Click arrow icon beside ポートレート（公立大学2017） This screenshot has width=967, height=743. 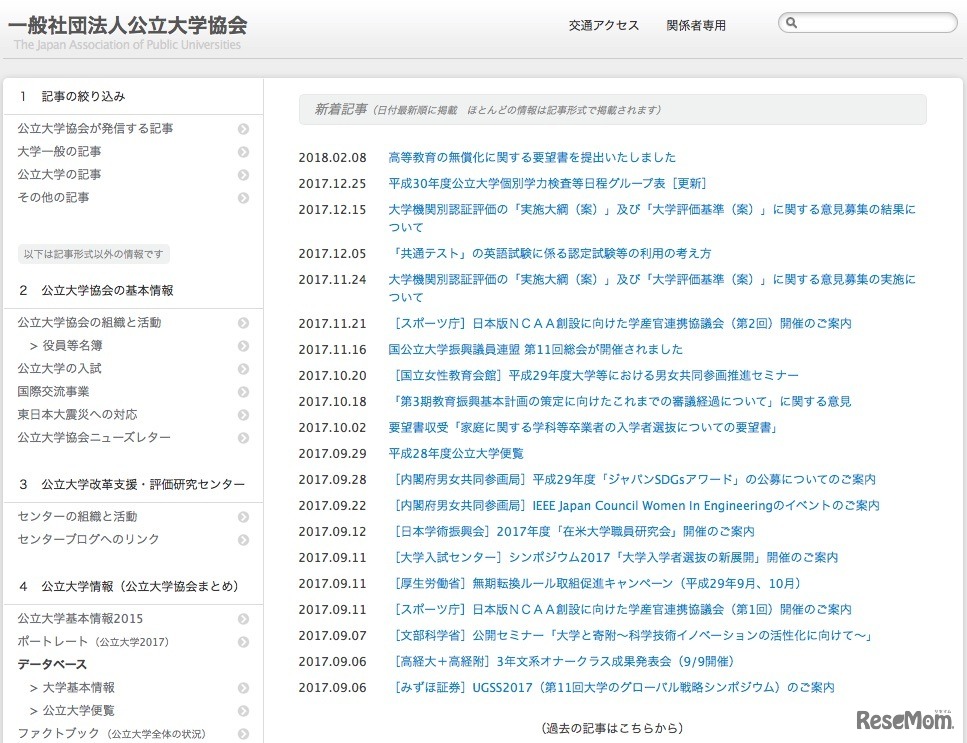point(244,641)
